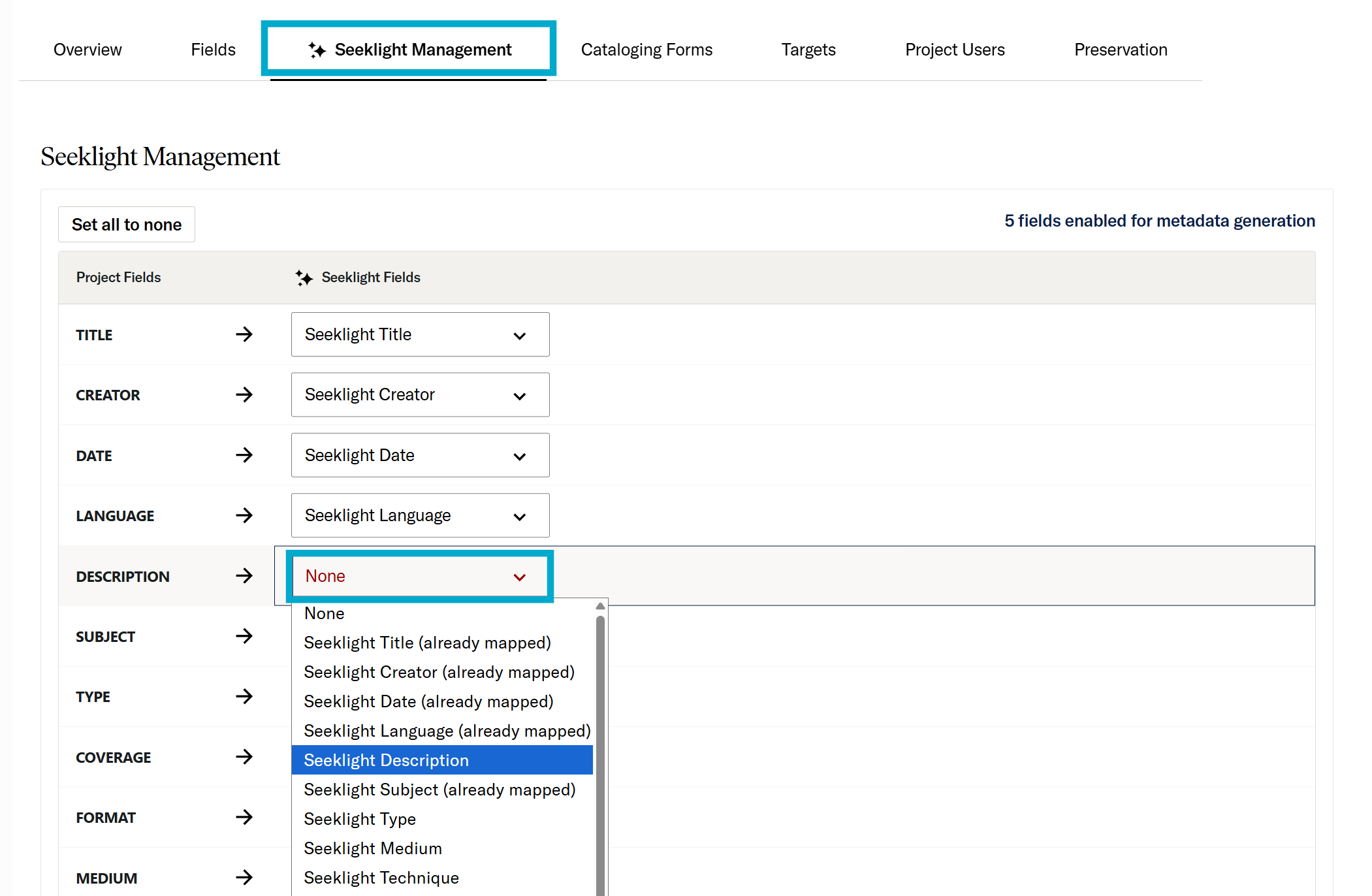
Task: Open the CREATOR field Seeklight Creator dropdown
Action: (420, 394)
